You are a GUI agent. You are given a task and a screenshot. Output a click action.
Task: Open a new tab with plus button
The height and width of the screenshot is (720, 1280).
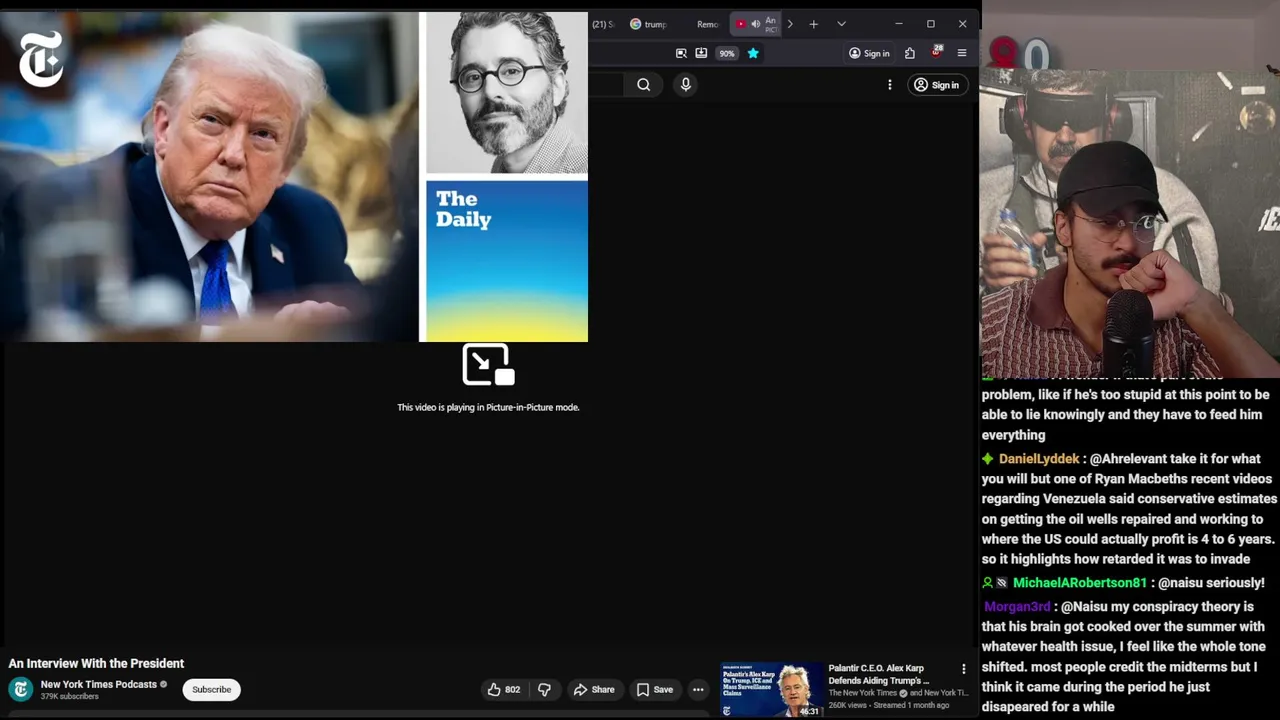pyautogui.click(x=814, y=24)
